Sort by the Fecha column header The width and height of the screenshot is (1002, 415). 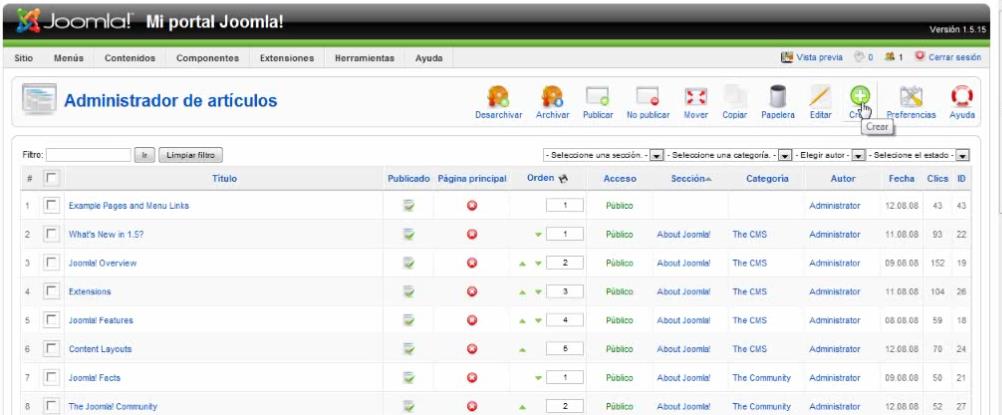[x=901, y=179]
